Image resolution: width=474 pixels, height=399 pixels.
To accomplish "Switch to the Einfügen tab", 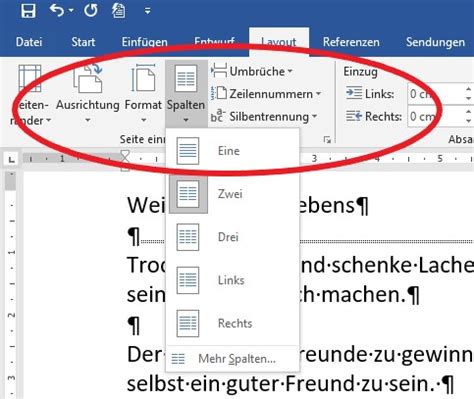I will pos(144,42).
